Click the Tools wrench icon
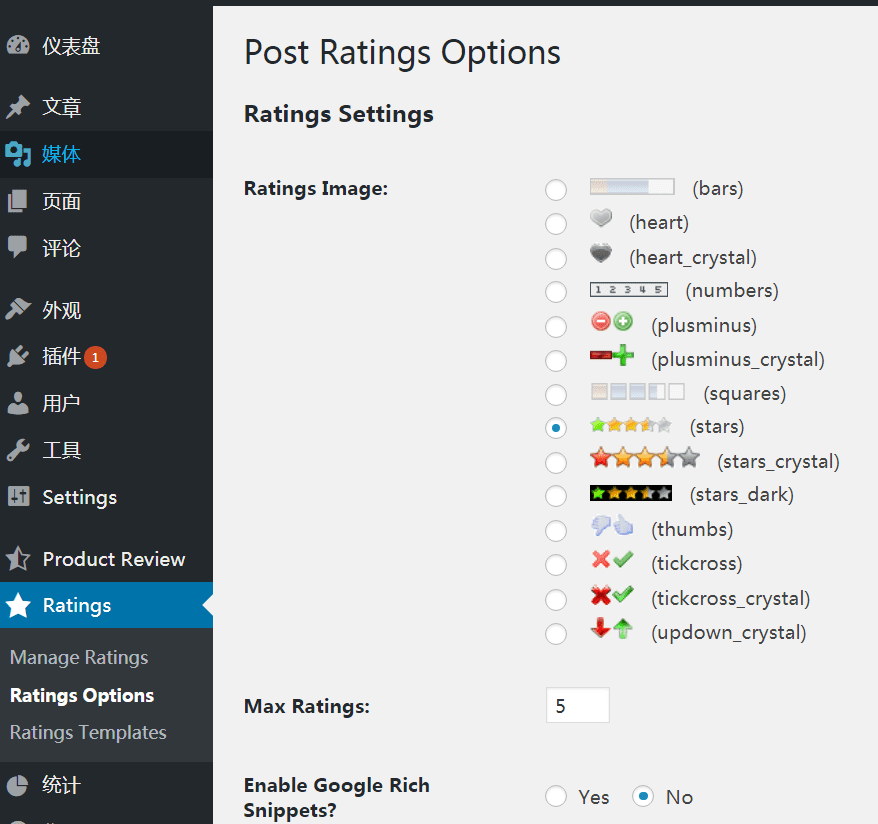The width and height of the screenshot is (878, 824). click(18, 450)
